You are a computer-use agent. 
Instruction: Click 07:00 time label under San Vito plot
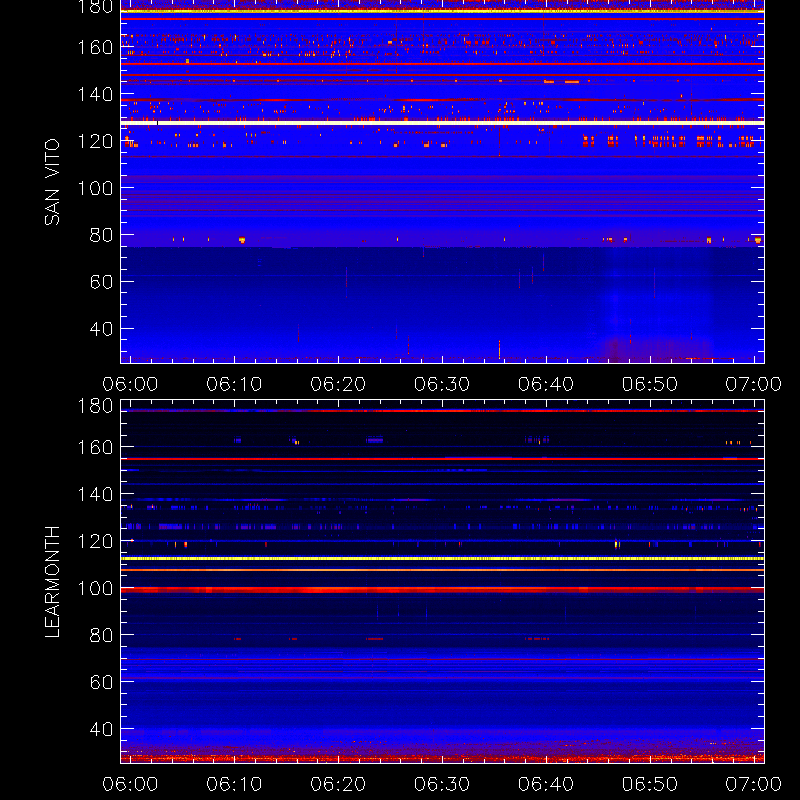tap(754, 384)
